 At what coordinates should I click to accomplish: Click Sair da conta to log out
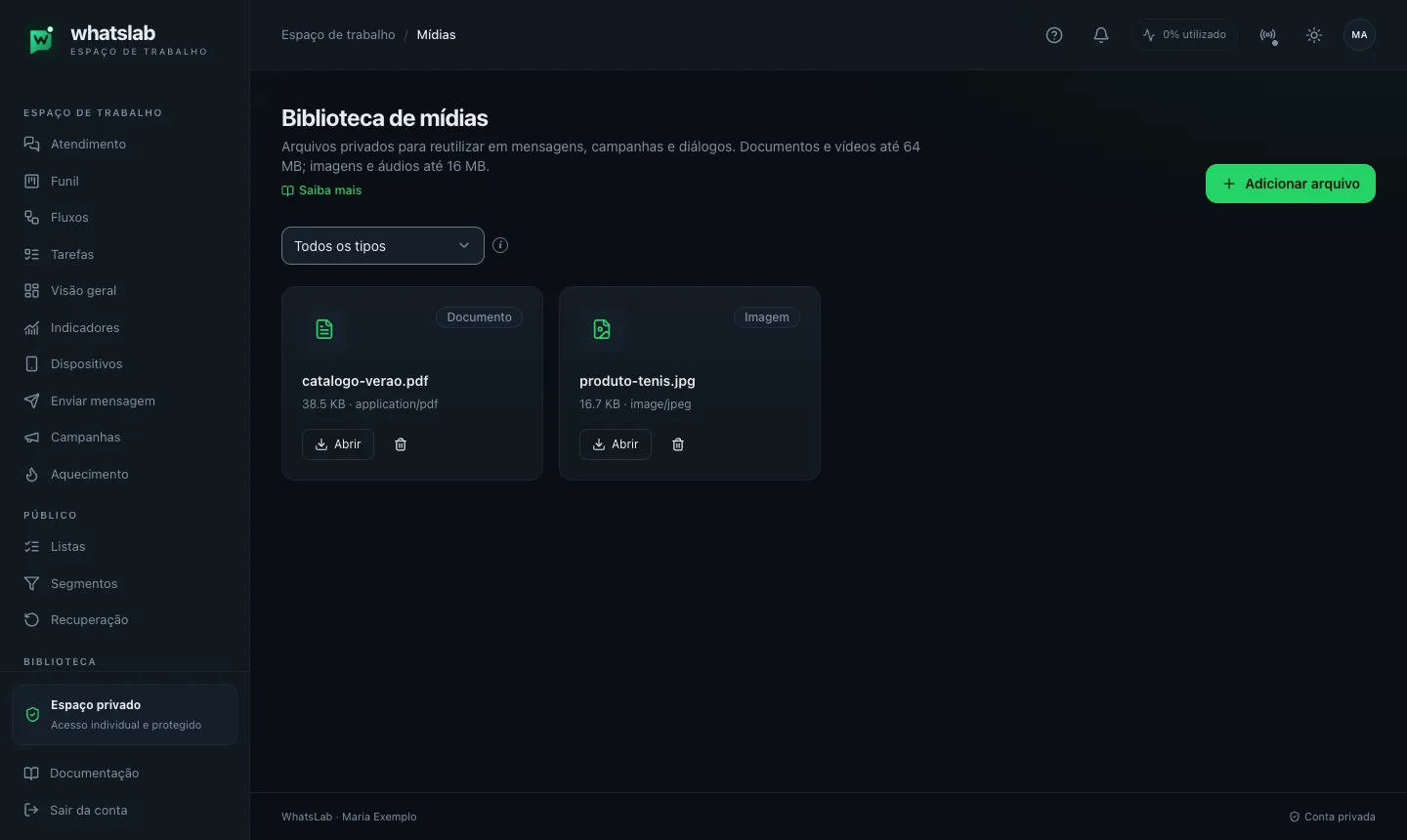pos(124,810)
